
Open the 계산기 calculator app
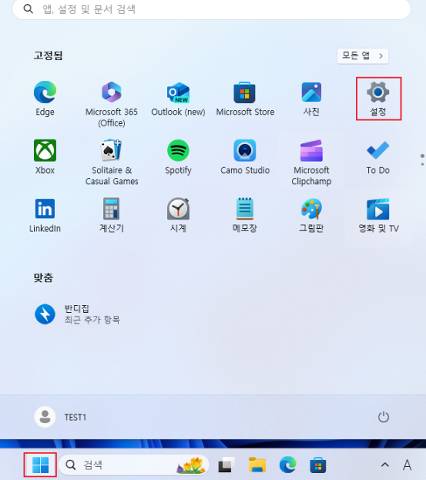pos(112,215)
